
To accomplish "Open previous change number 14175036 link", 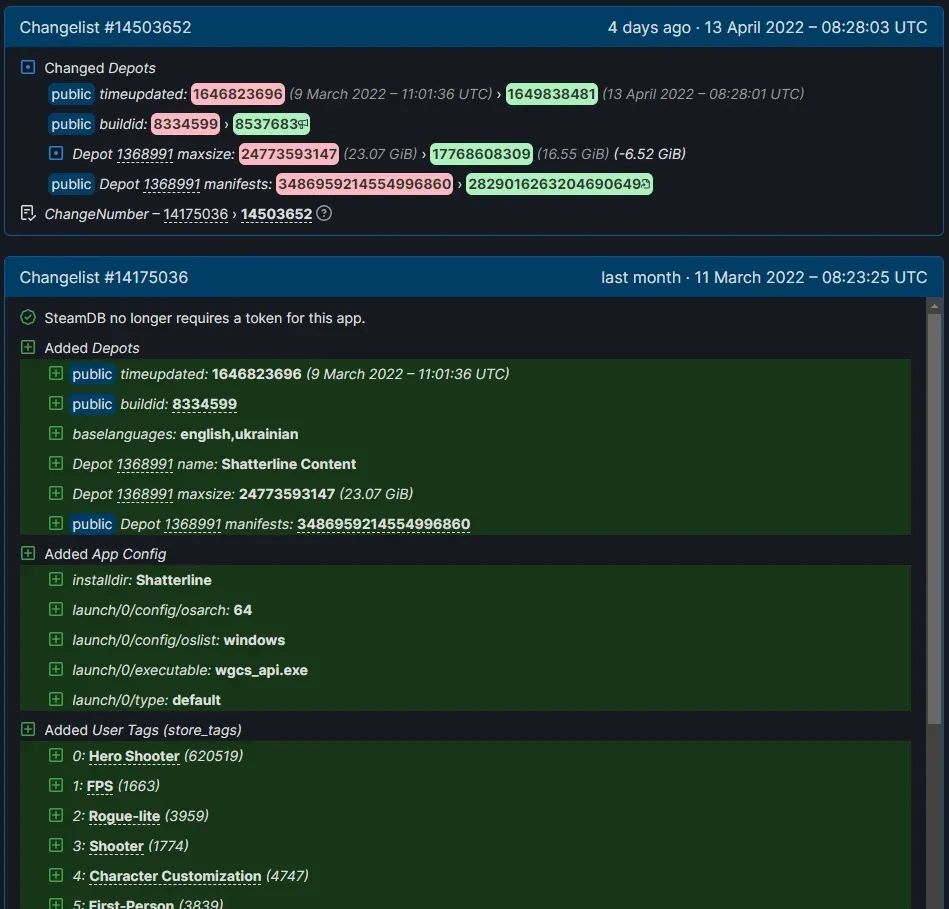I will (196, 214).
